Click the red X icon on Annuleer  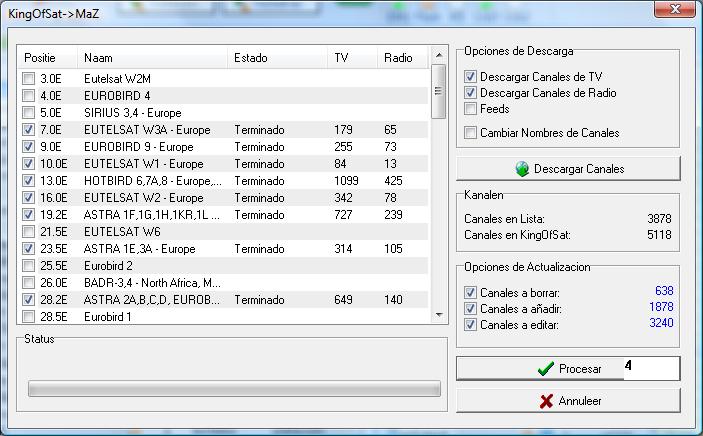(x=546, y=401)
